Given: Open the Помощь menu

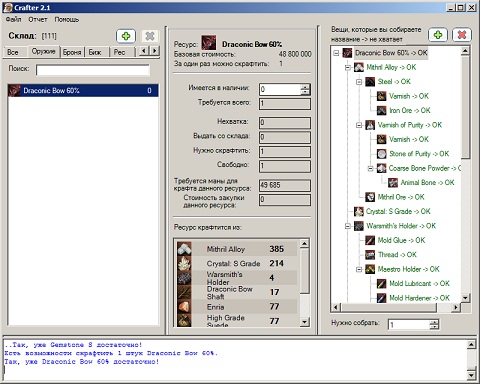Looking at the screenshot, I should coord(66,19).
